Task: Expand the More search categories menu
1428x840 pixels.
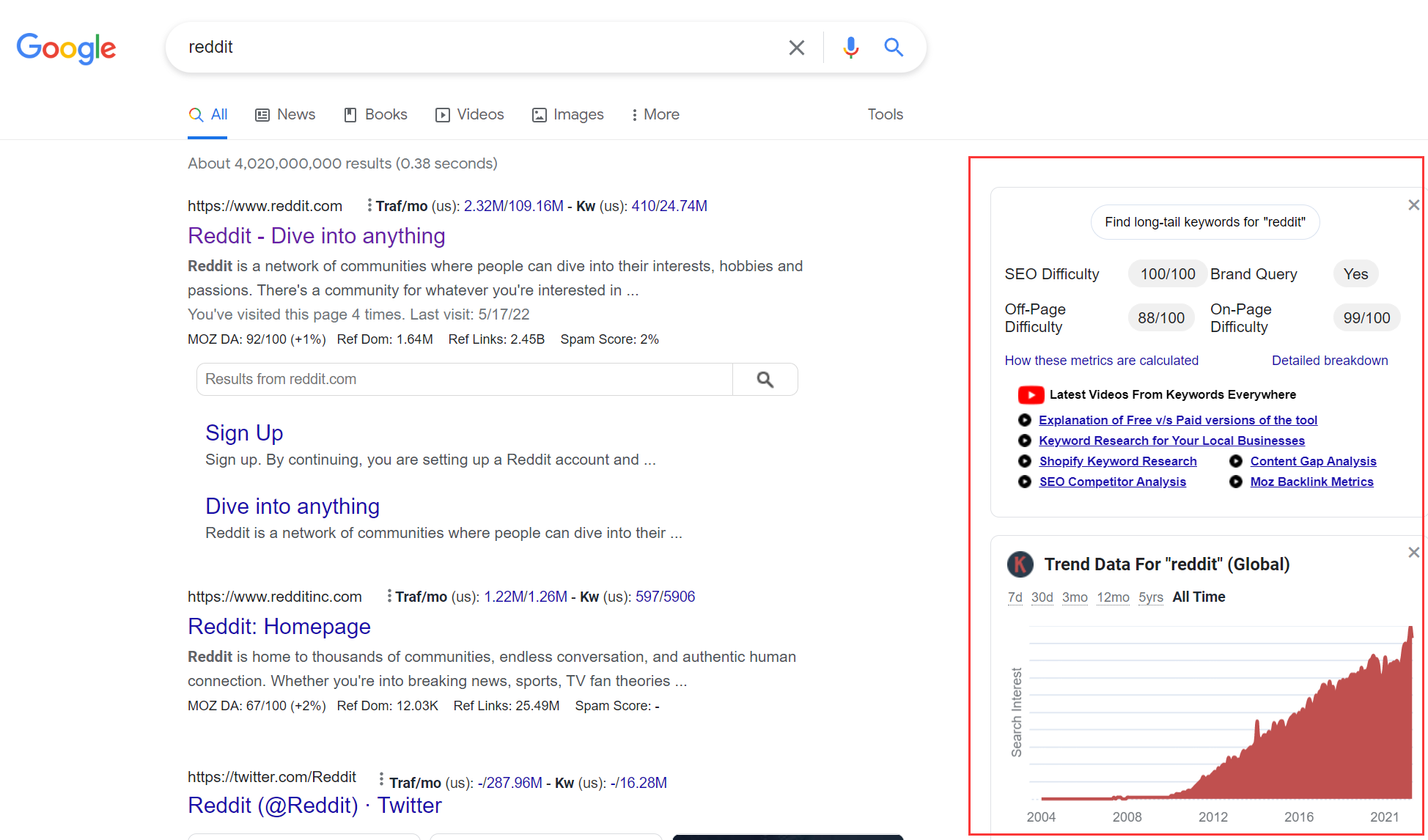Action: click(x=655, y=114)
